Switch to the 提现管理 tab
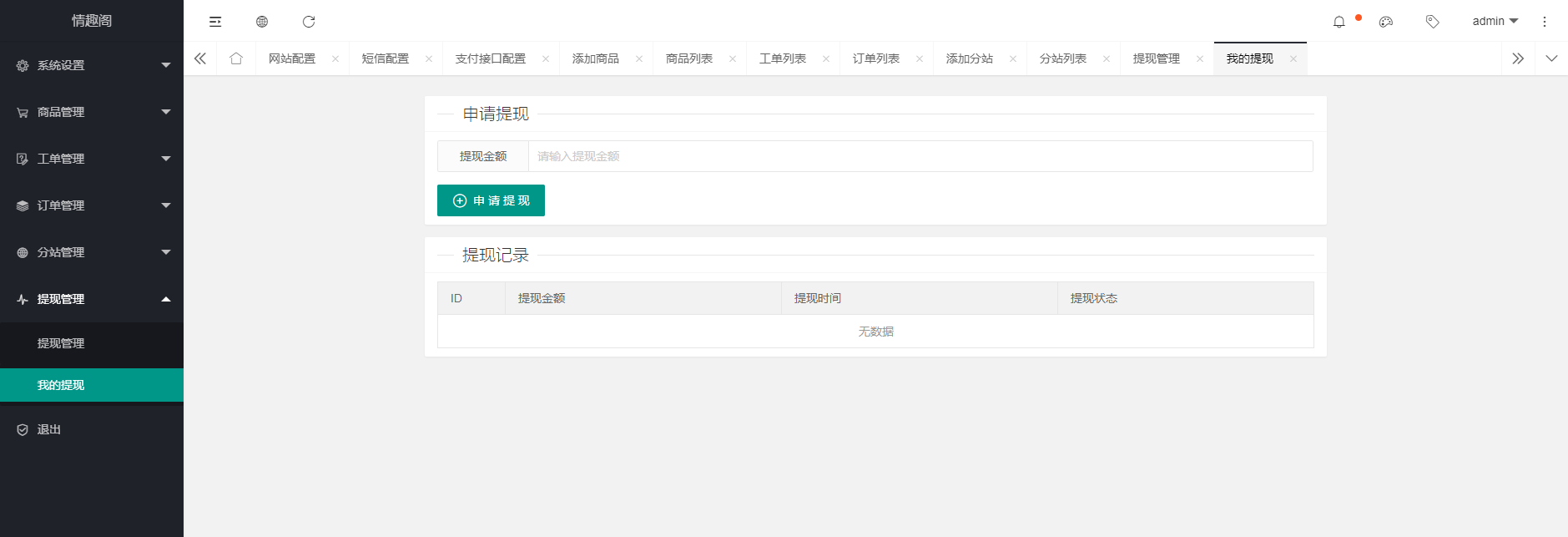Screen dimensions: 1568x537 click(x=1157, y=58)
